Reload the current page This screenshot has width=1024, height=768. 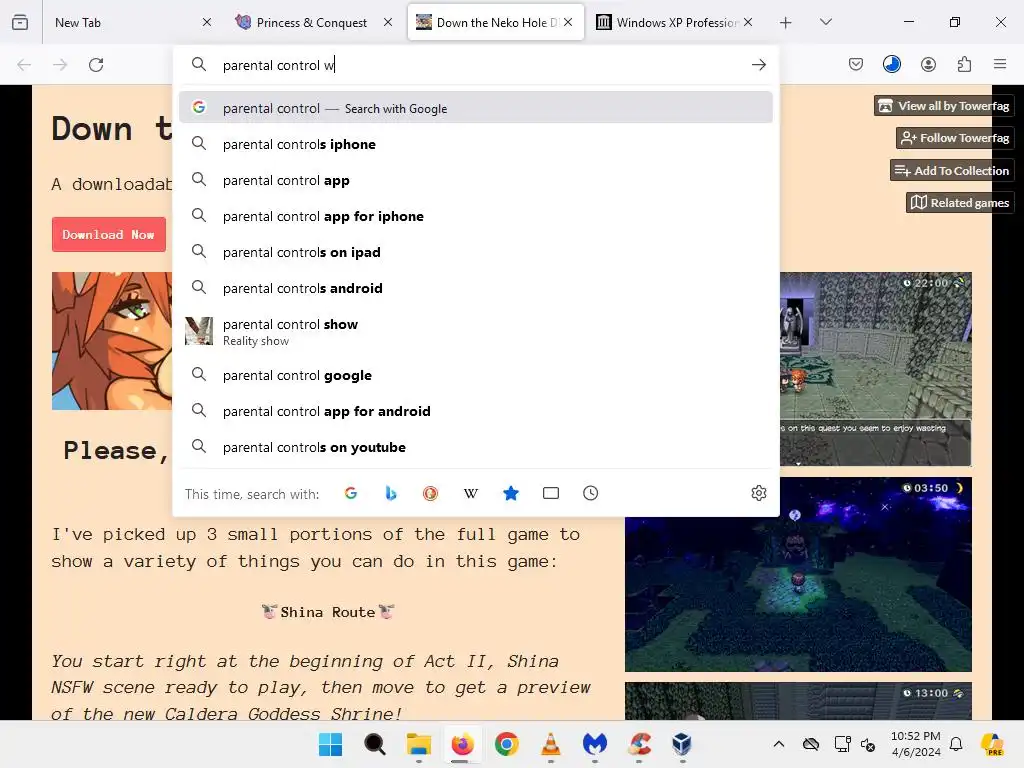point(96,65)
